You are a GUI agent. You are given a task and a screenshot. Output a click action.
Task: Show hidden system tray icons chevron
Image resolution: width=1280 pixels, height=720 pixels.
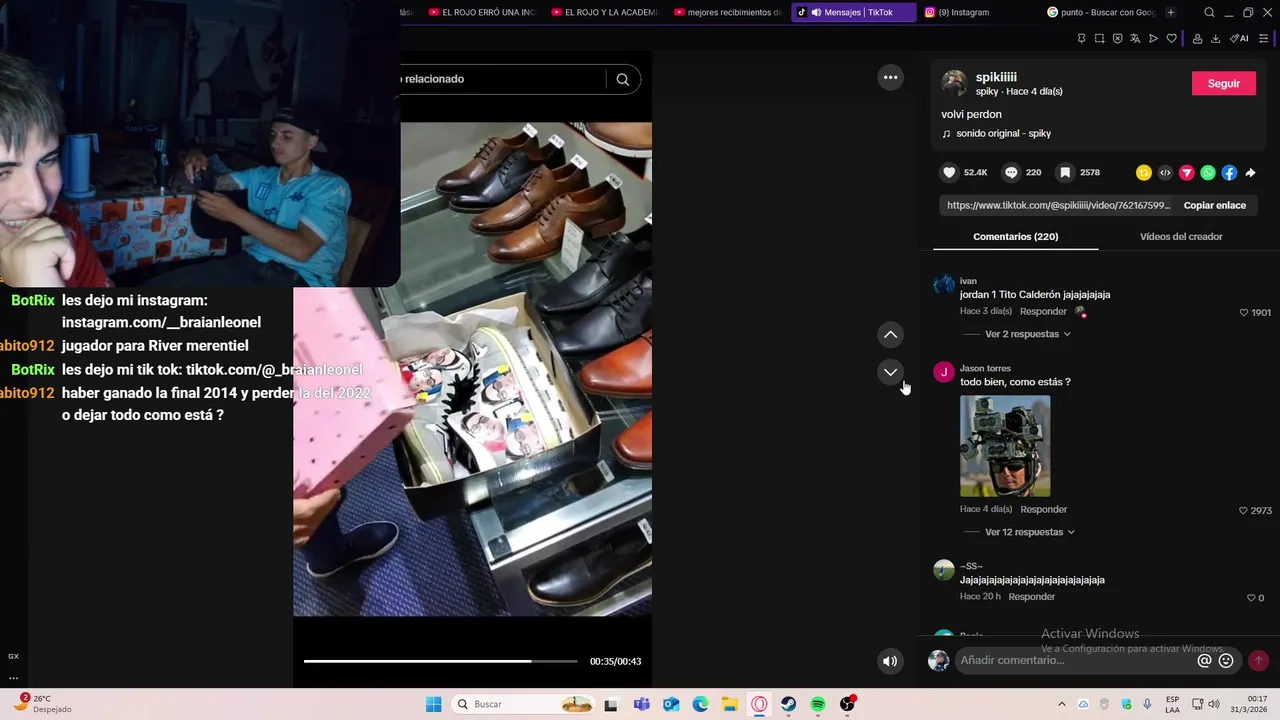click(1062, 704)
